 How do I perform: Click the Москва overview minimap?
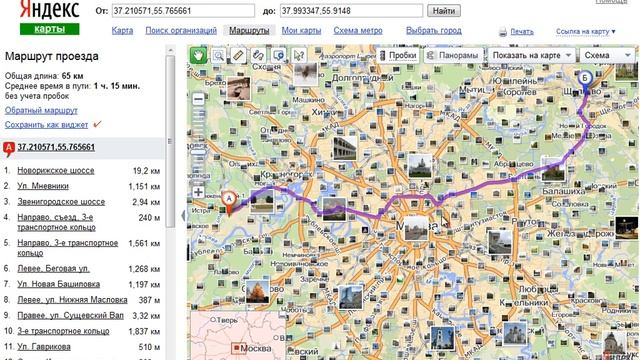(238, 336)
